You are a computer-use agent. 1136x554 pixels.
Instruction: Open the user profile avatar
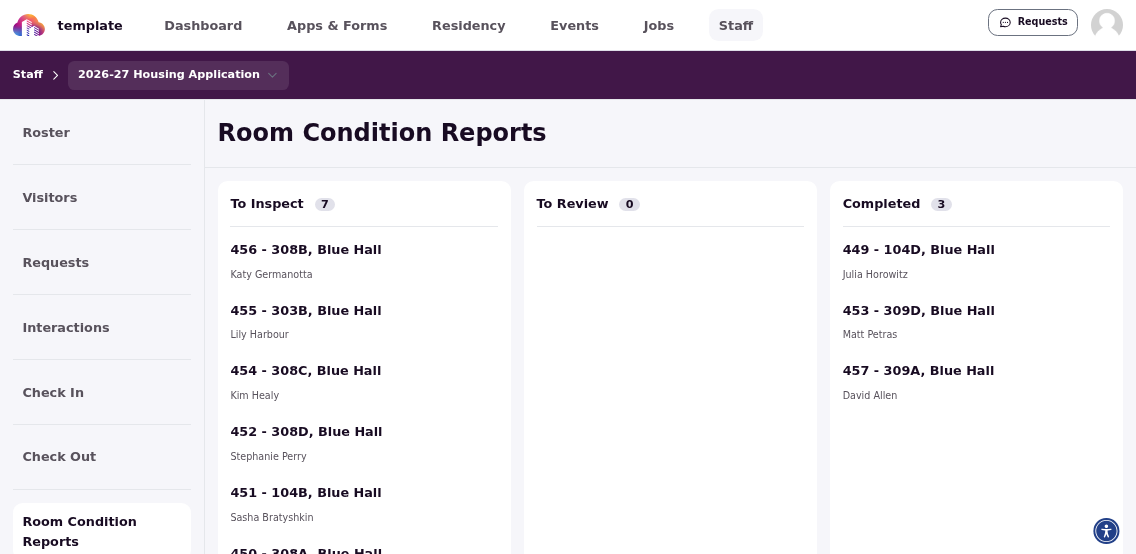coord(1106,25)
